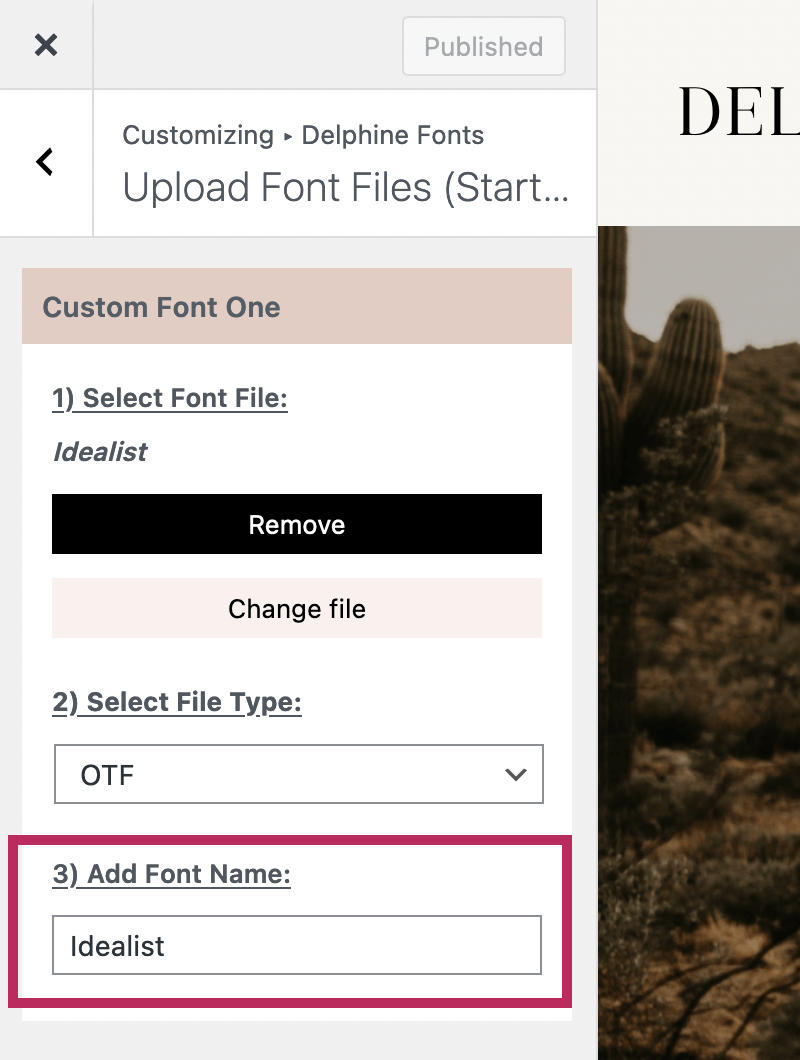Go back using the left chevron arrow
The image size is (800, 1060).
pos(45,162)
